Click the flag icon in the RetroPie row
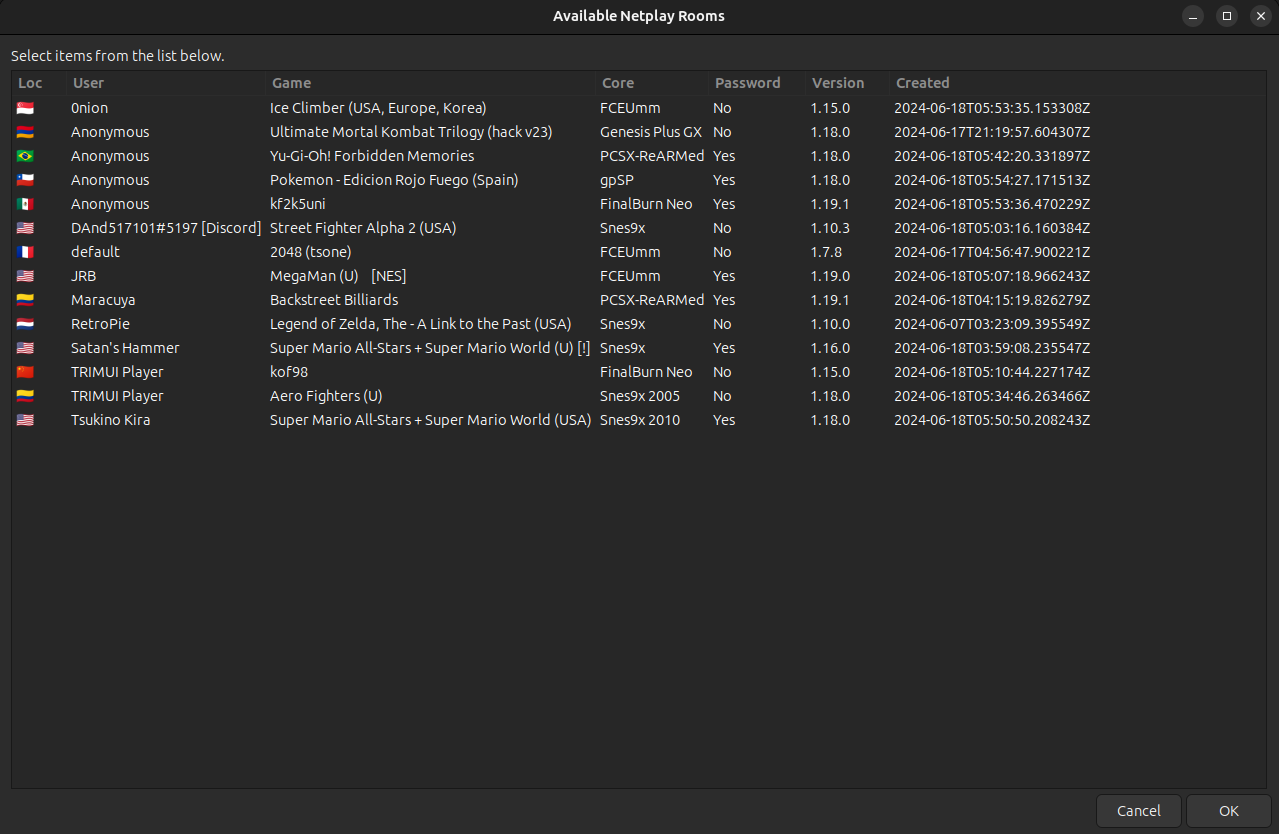 click(x=25, y=324)
